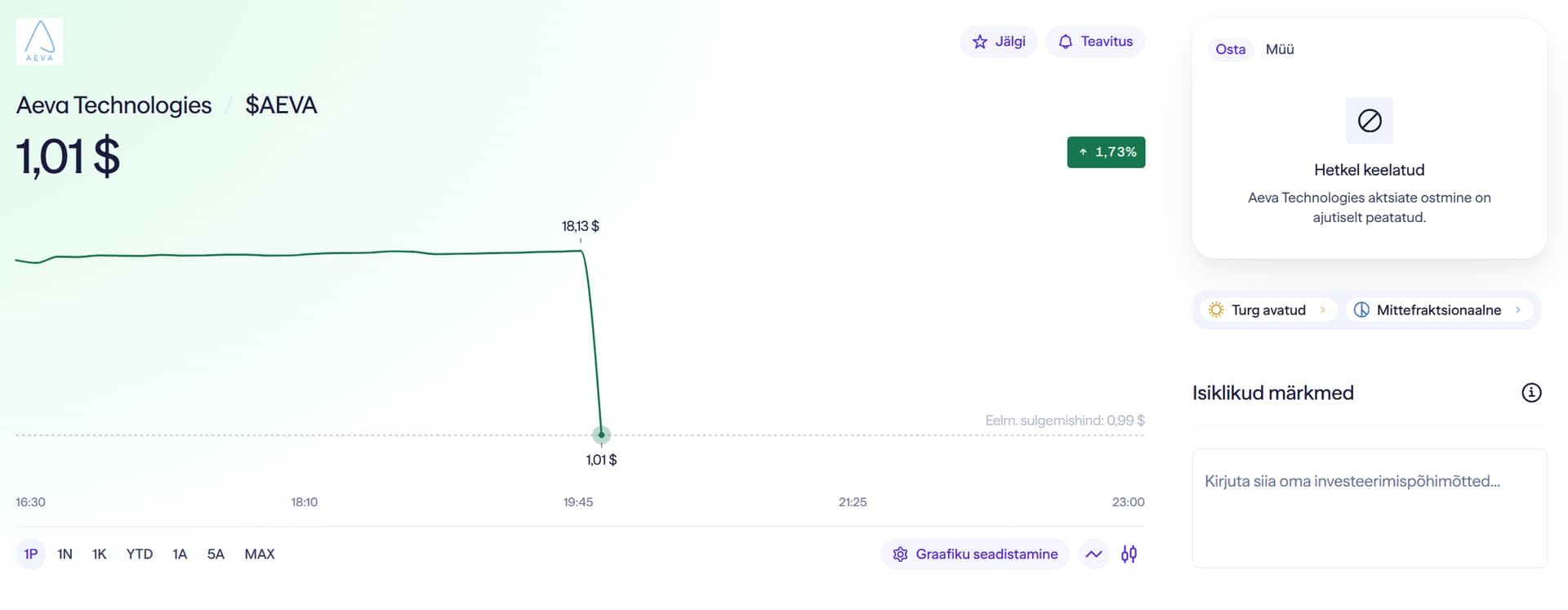Choose MAX chart period

click(260, 554)
